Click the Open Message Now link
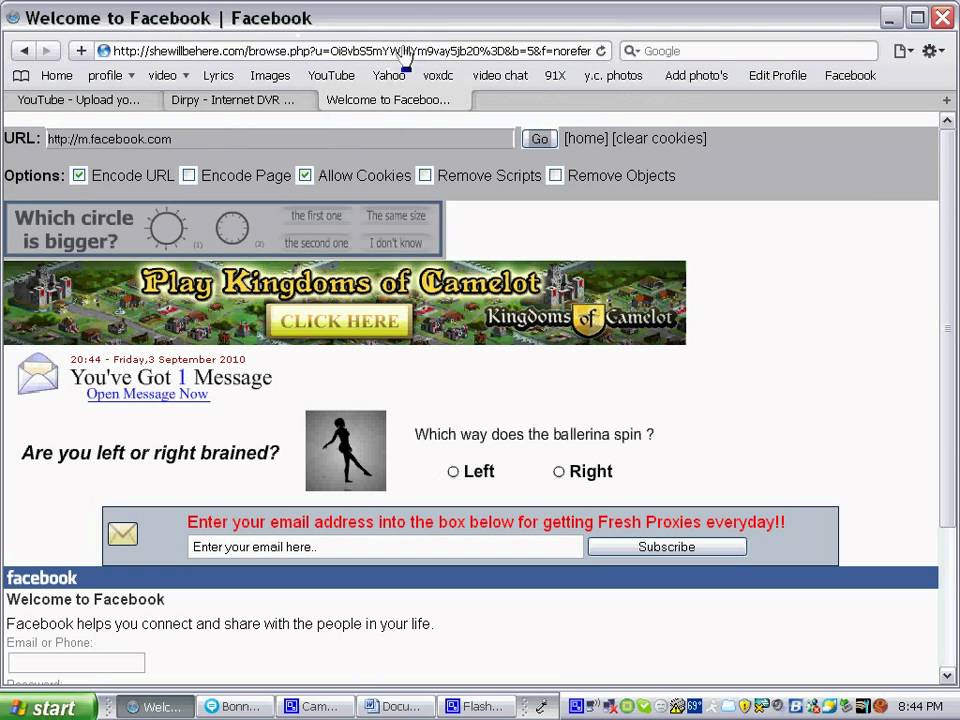This screenshot has width=960, height=720. (148, 394)
